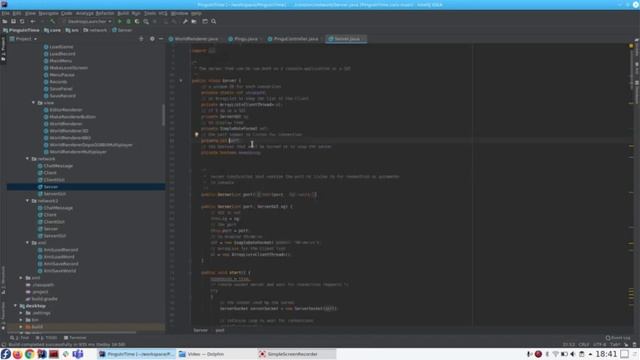Click the network Wi-Fi tray icon
The width and height of the screenshot is (640, 360).
(556, 354)
